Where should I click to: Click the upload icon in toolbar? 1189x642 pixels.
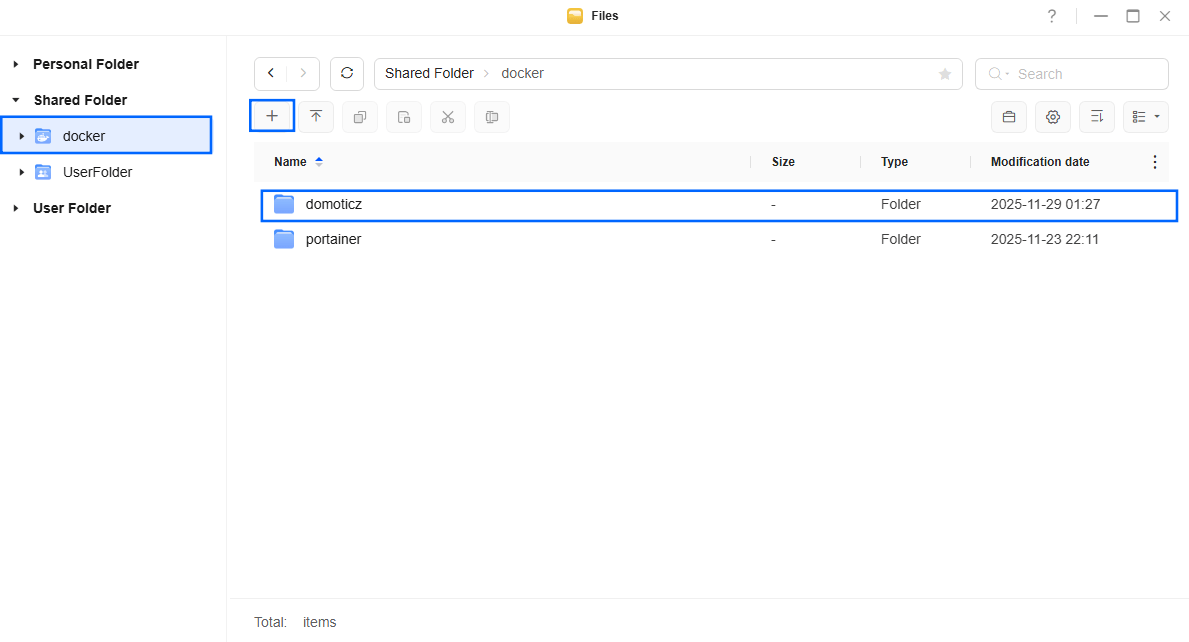point(316,117)
